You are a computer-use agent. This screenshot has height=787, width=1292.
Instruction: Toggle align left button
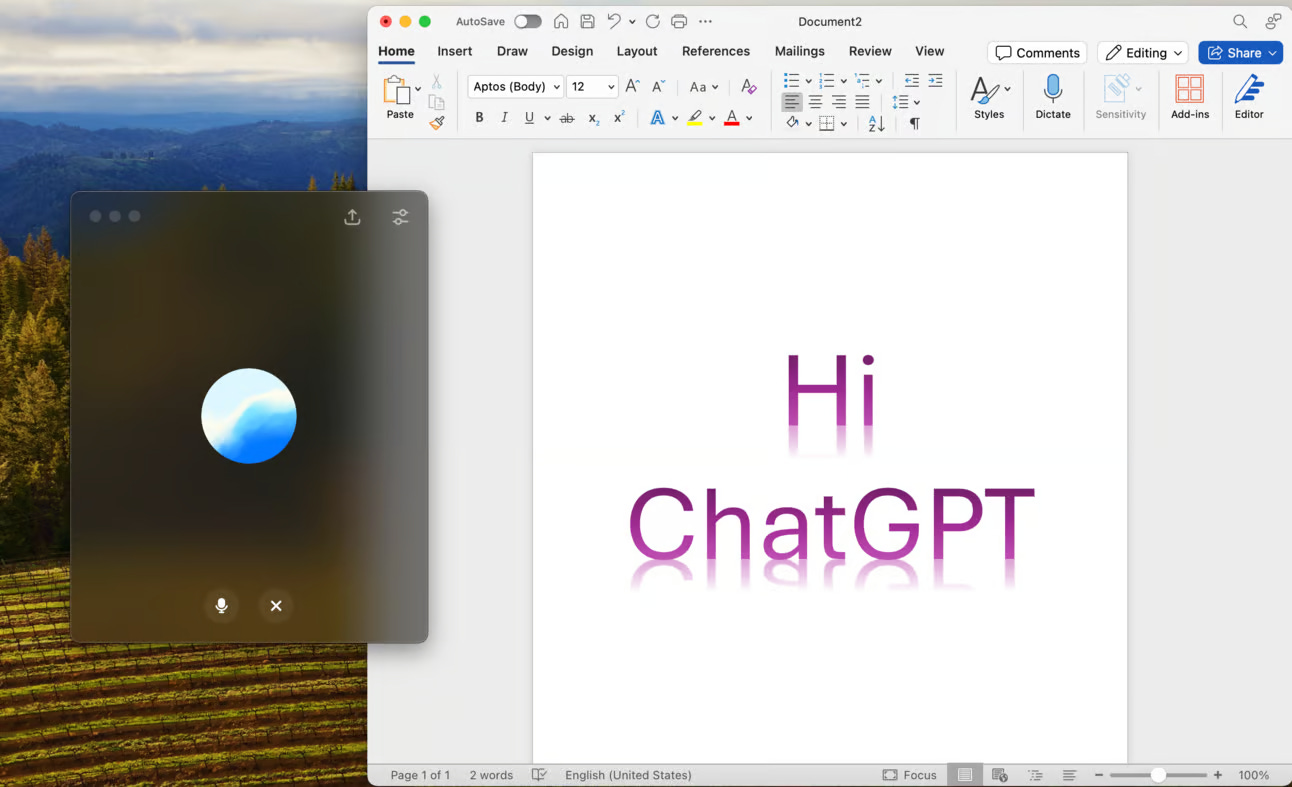[791, 102]
